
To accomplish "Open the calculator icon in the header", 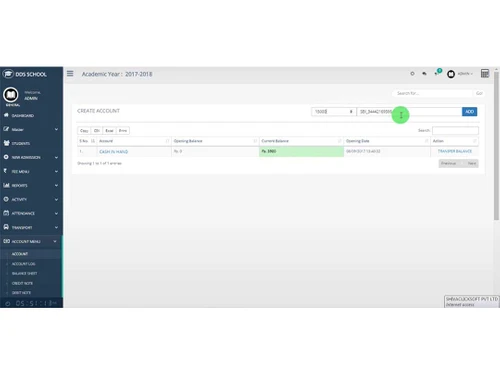I will pos(485,73).
